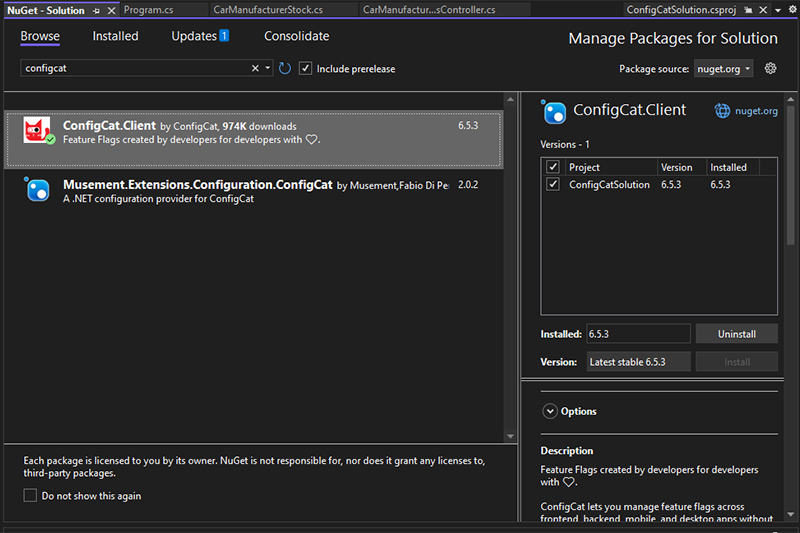The height and width of the screenshot is (533, 800).
Task: Toggle Include prerelease checkbox
Action: 305,68
